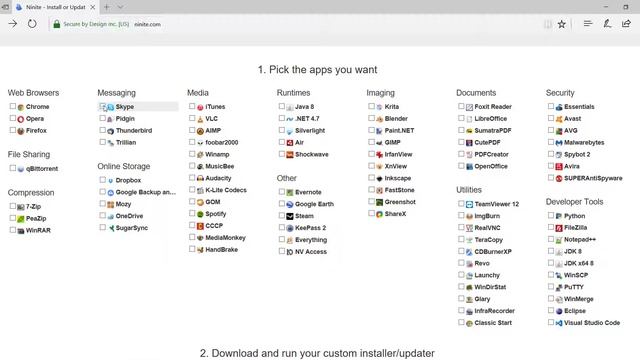Click the Foxit Reader label

(493, 107)
